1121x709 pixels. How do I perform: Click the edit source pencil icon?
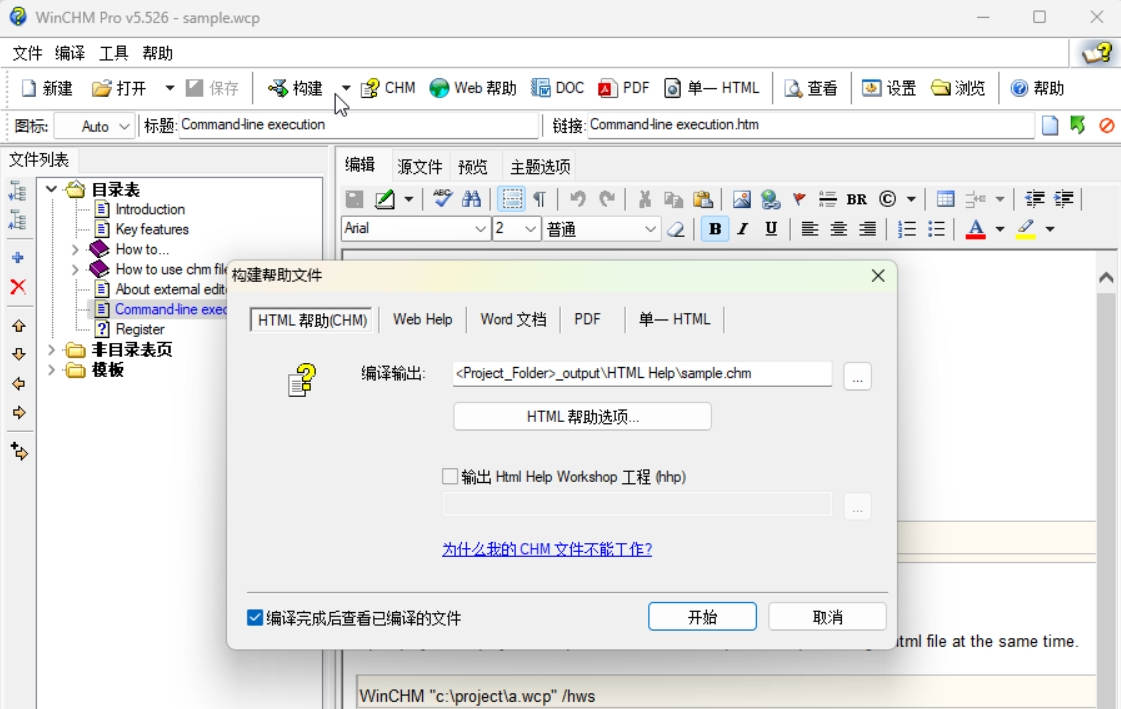click(x=385, y=199)
